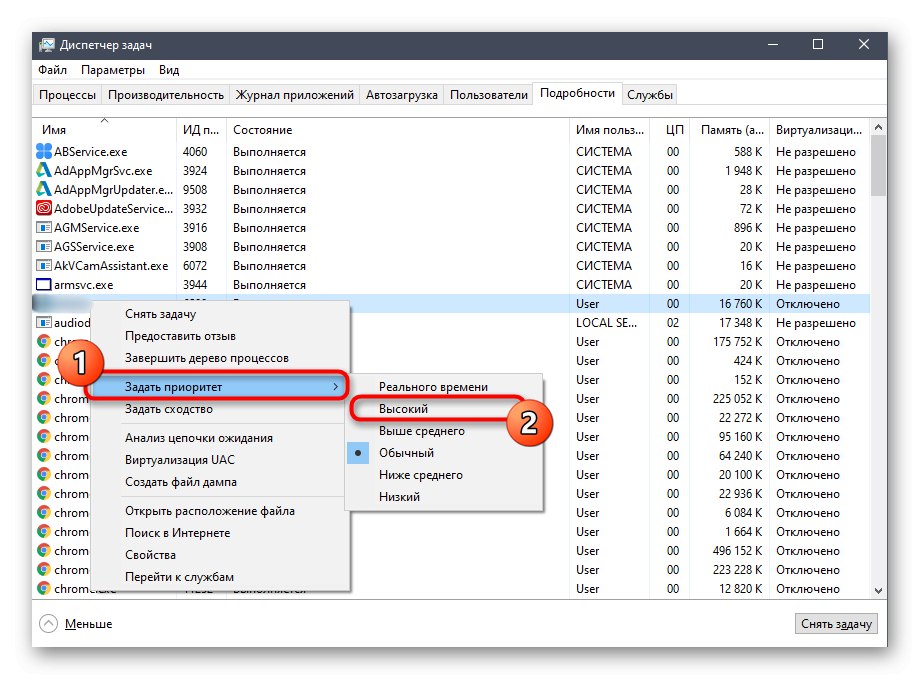Click the AdobeUpdateService red icon
This screenshot has height=679, width=920.
[x=44, y=209]
